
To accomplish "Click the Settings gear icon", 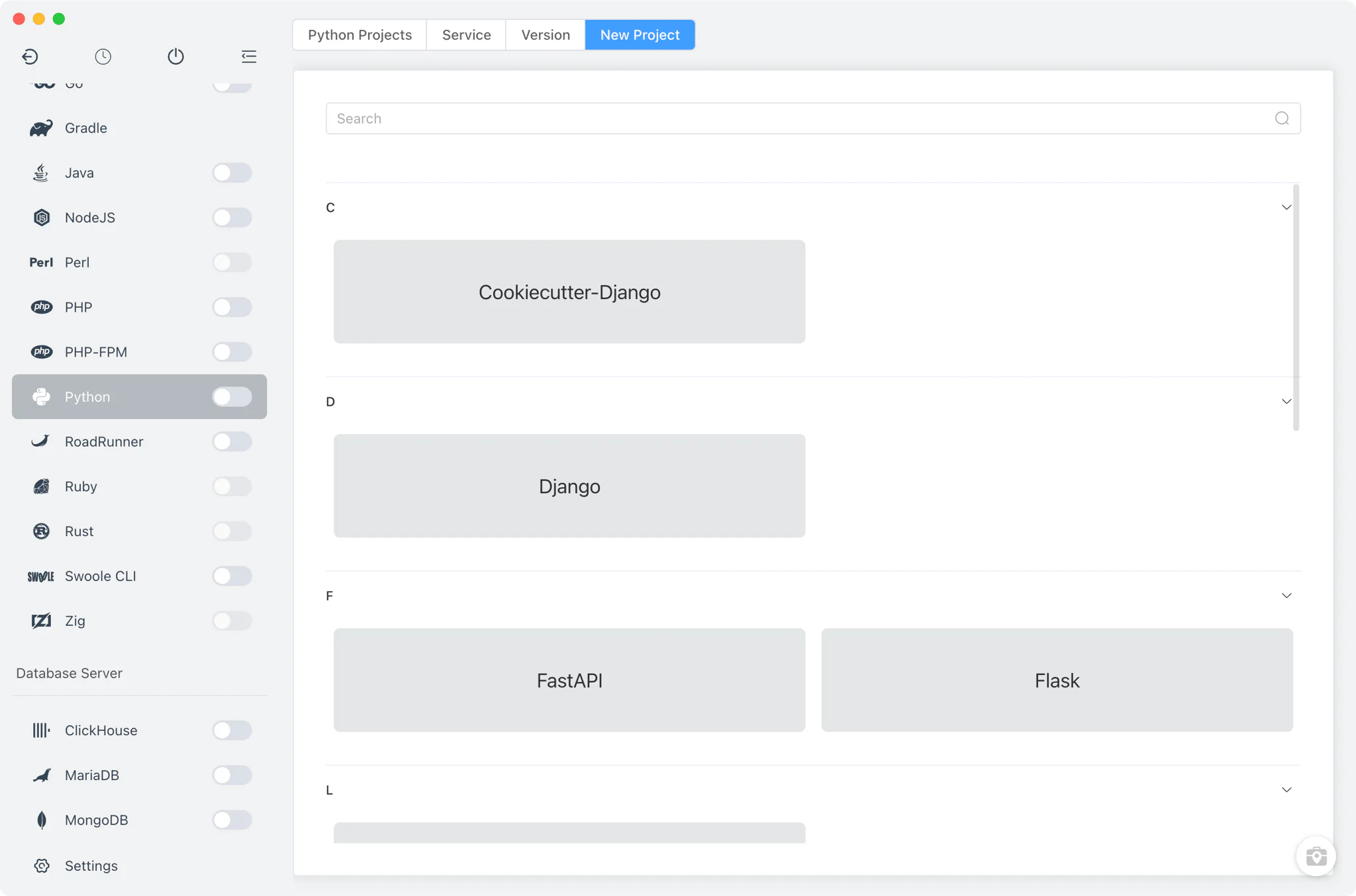I will (x=41, y=866).
